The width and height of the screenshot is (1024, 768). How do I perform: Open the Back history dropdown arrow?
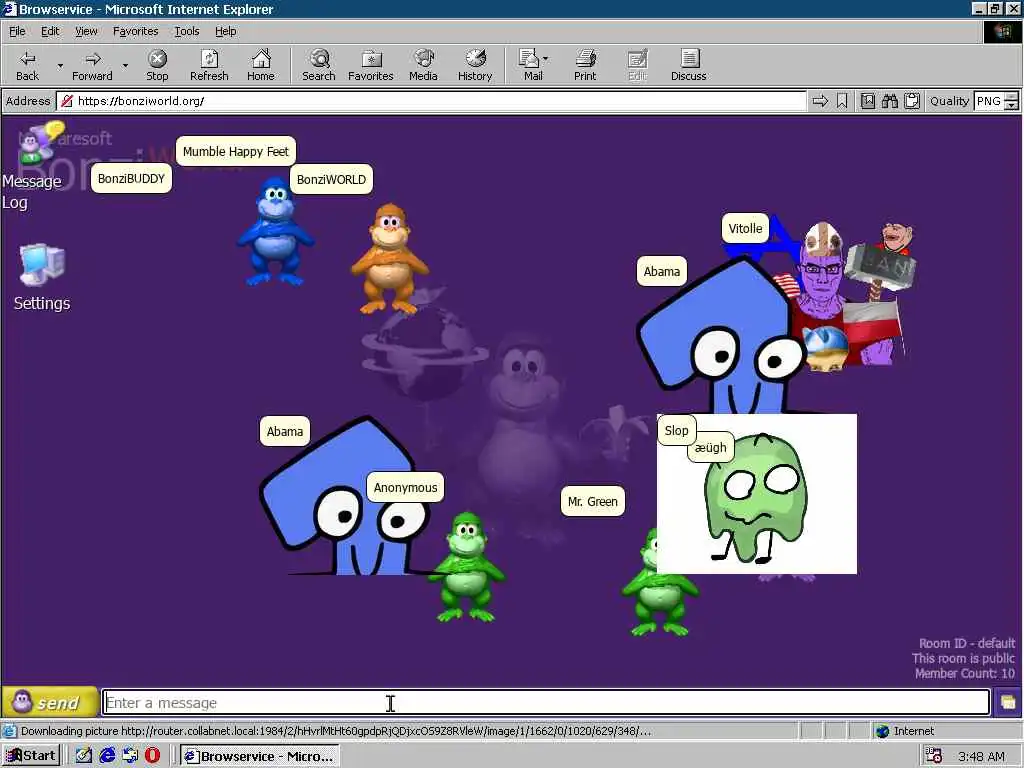[60, 65]
